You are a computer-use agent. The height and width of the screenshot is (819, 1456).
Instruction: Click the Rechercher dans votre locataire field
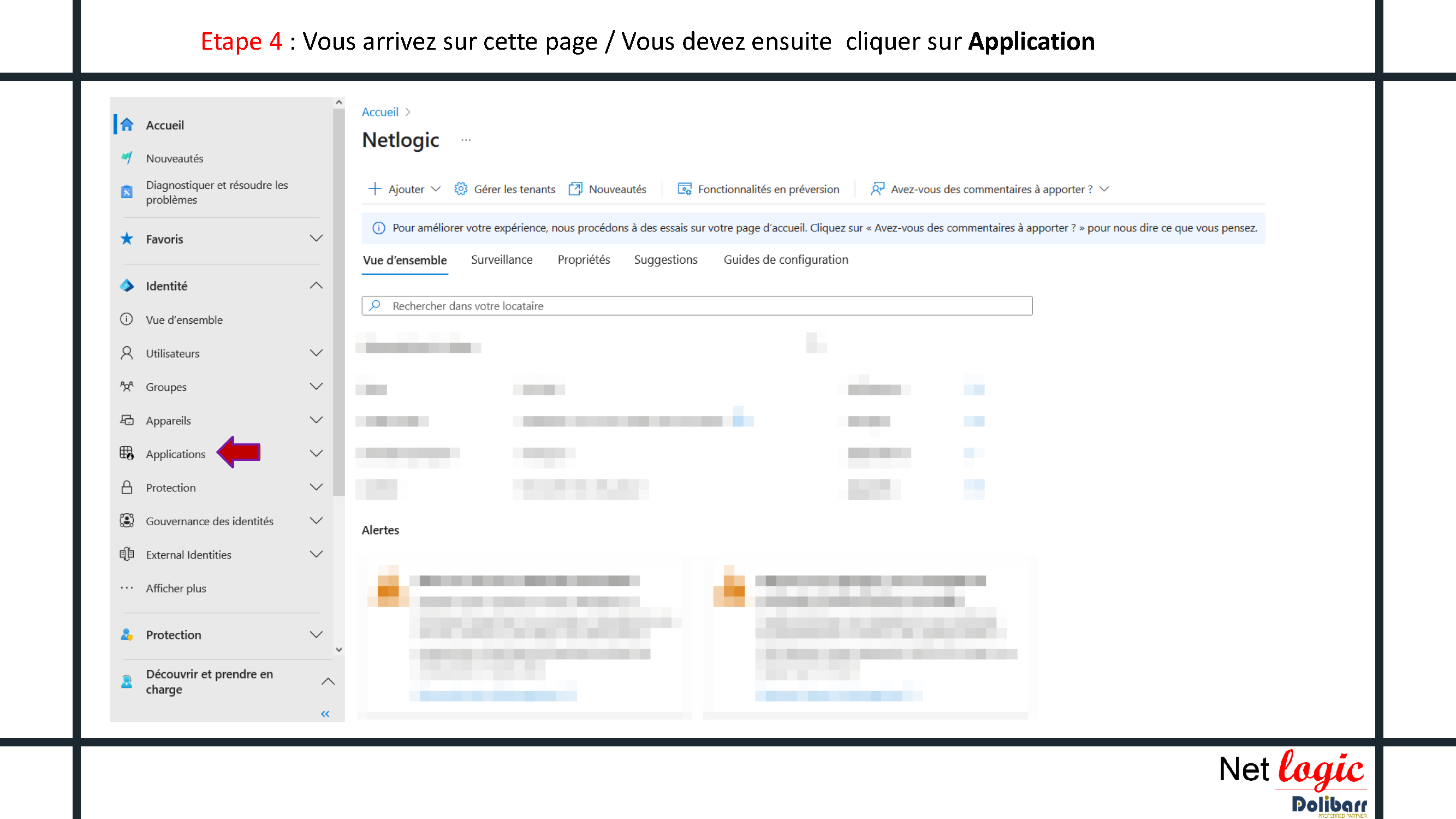click(697, 306)
